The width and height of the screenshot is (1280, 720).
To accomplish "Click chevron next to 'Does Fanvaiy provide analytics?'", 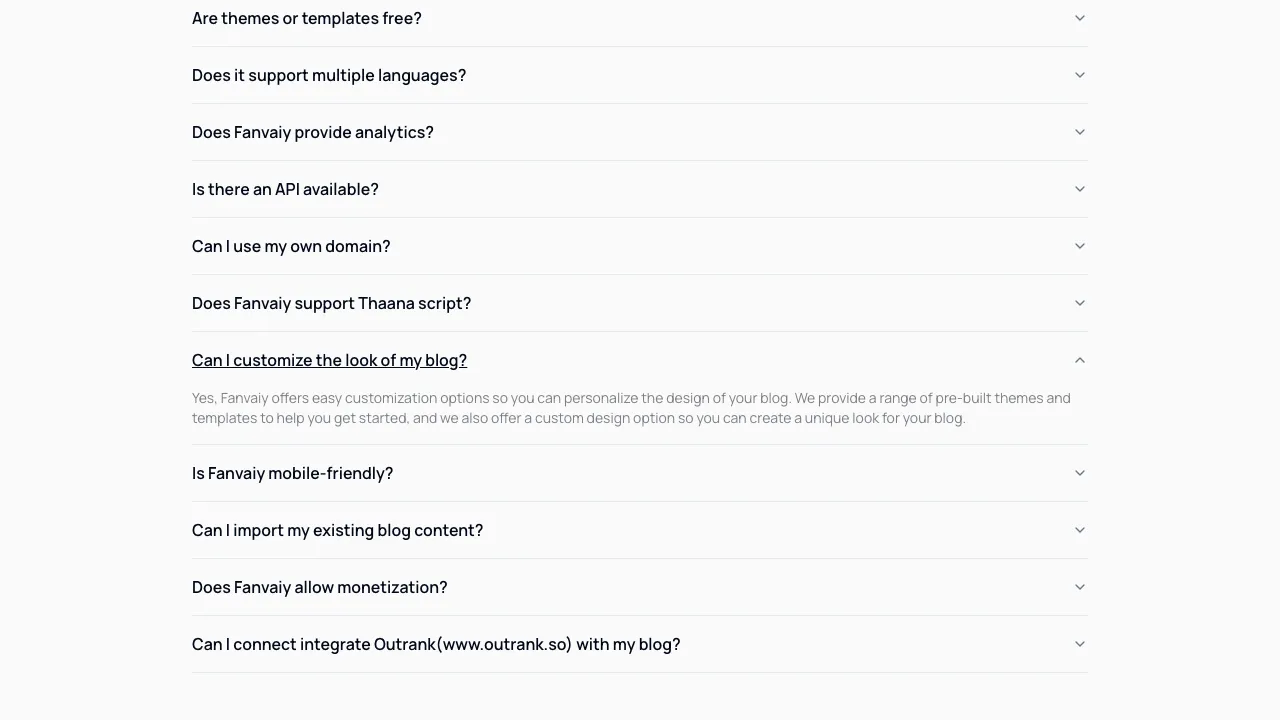I will (x=1079, y=132).
